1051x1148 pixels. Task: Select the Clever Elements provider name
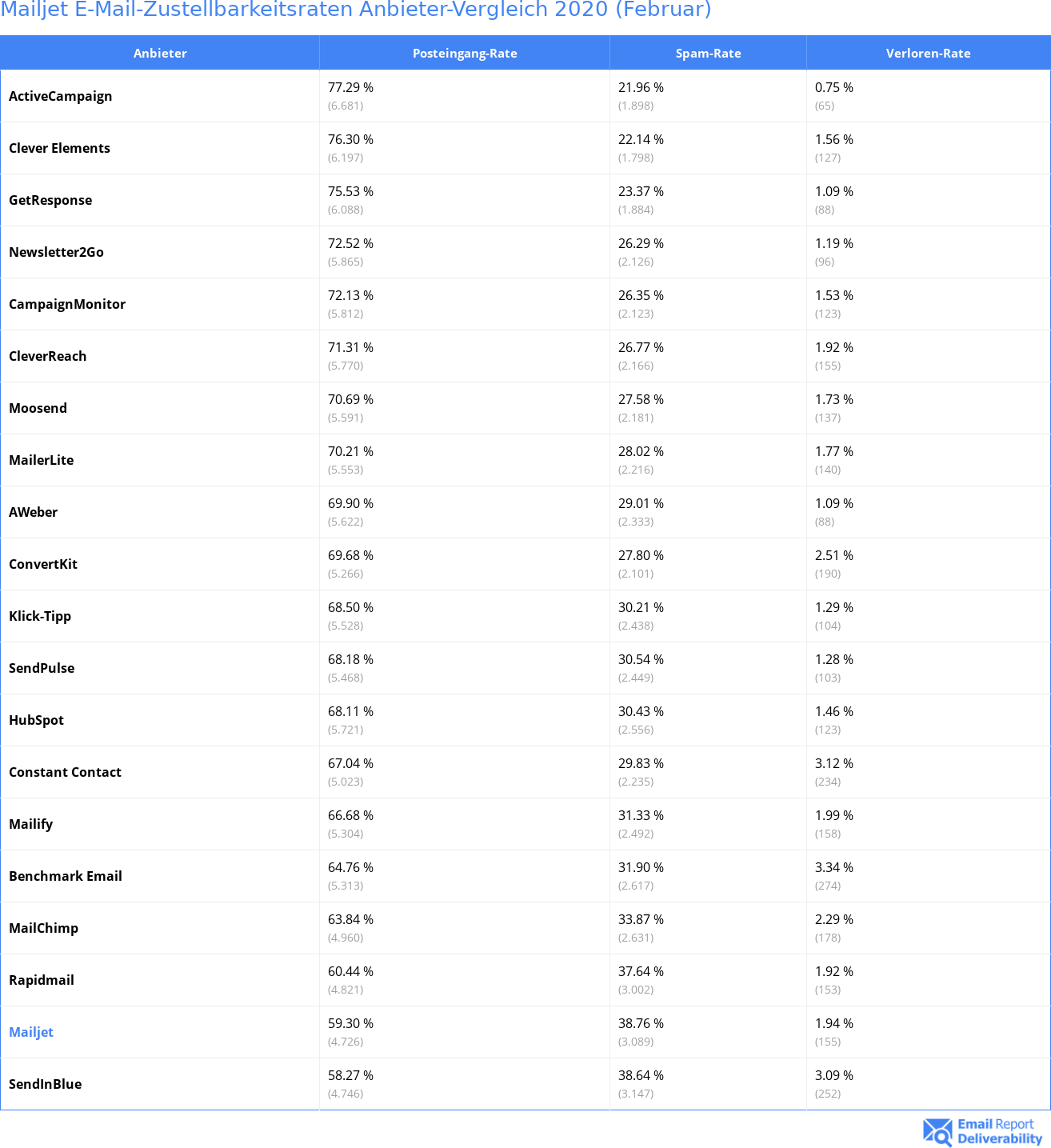coord(59,148)
